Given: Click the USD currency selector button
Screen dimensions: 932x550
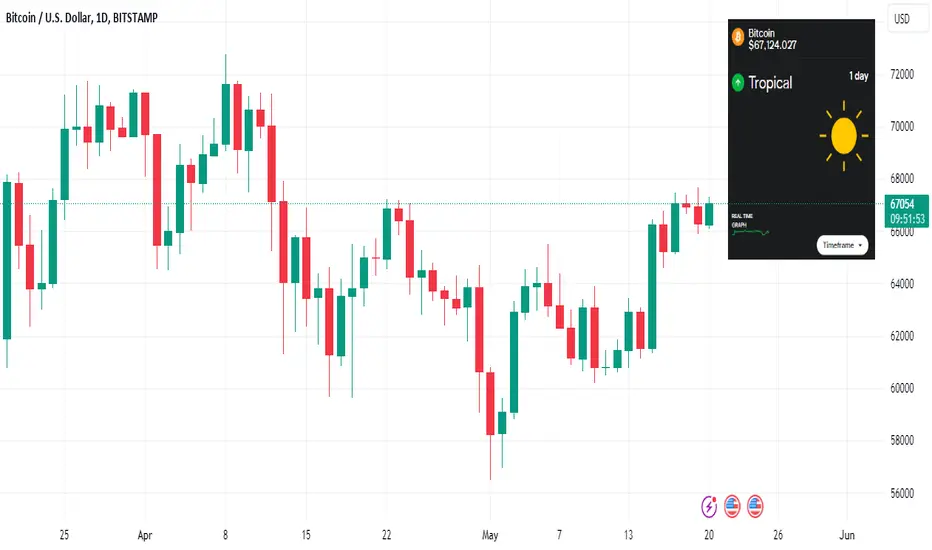Looking at the screenshot, I should click(x=902, y=19).
